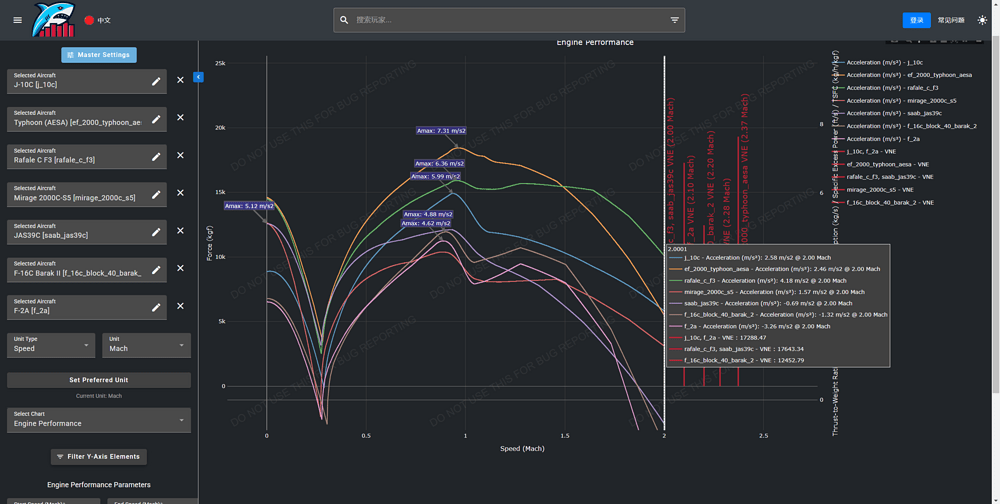Remove the F-2A aircraft from the list
This screenshot has width=1000, height=504.
click(x=181, y=306)
